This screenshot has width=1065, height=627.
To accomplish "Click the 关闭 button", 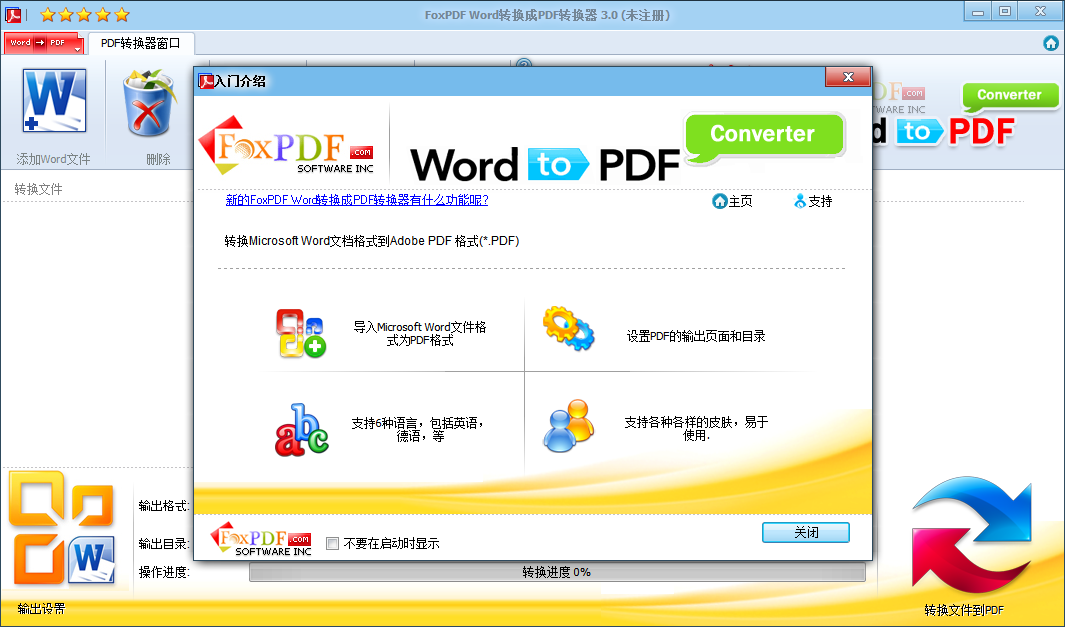I will coord(806,533).
